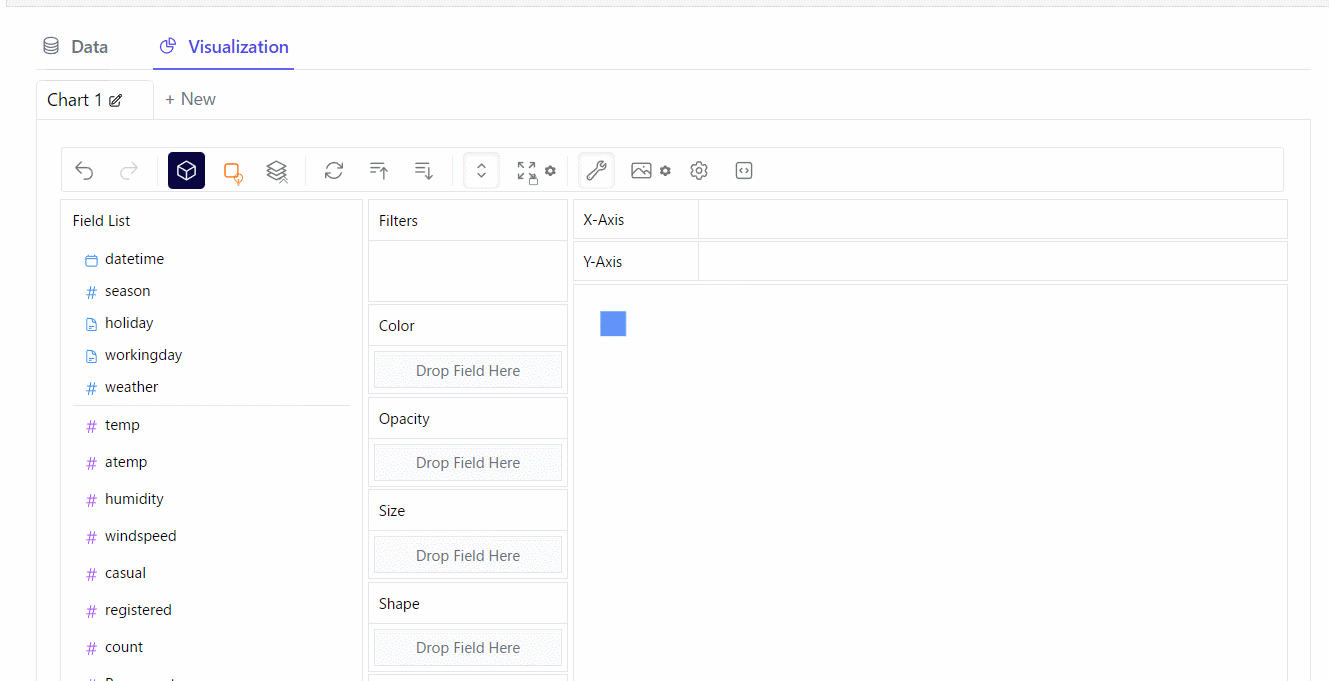This screenshot has width=1329, height=681.
Task: Toggle the axes resize up-down button
Action: coord(481,171)
